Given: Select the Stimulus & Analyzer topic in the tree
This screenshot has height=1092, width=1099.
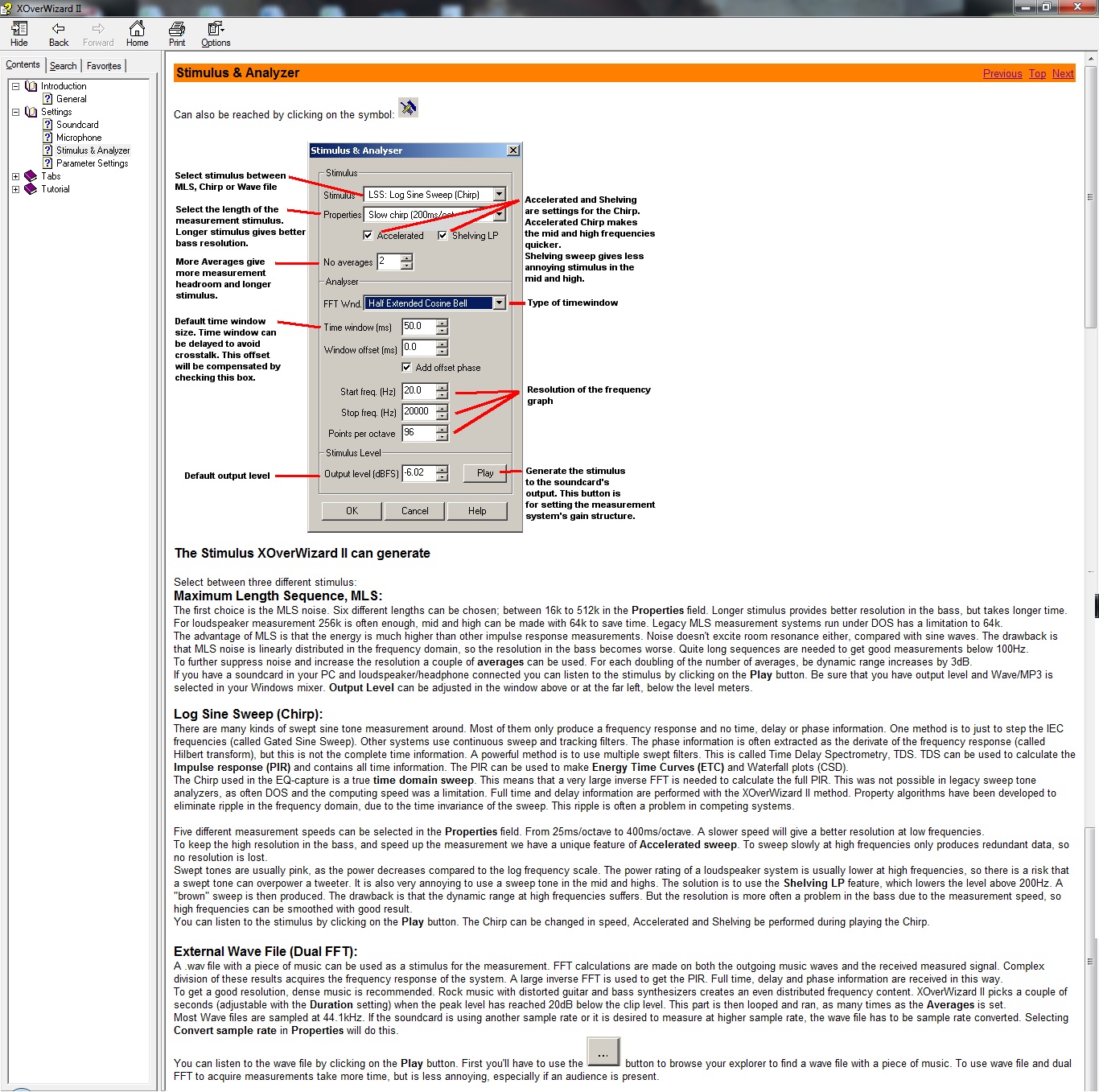Looking at the screenshot, I should 93,150.
